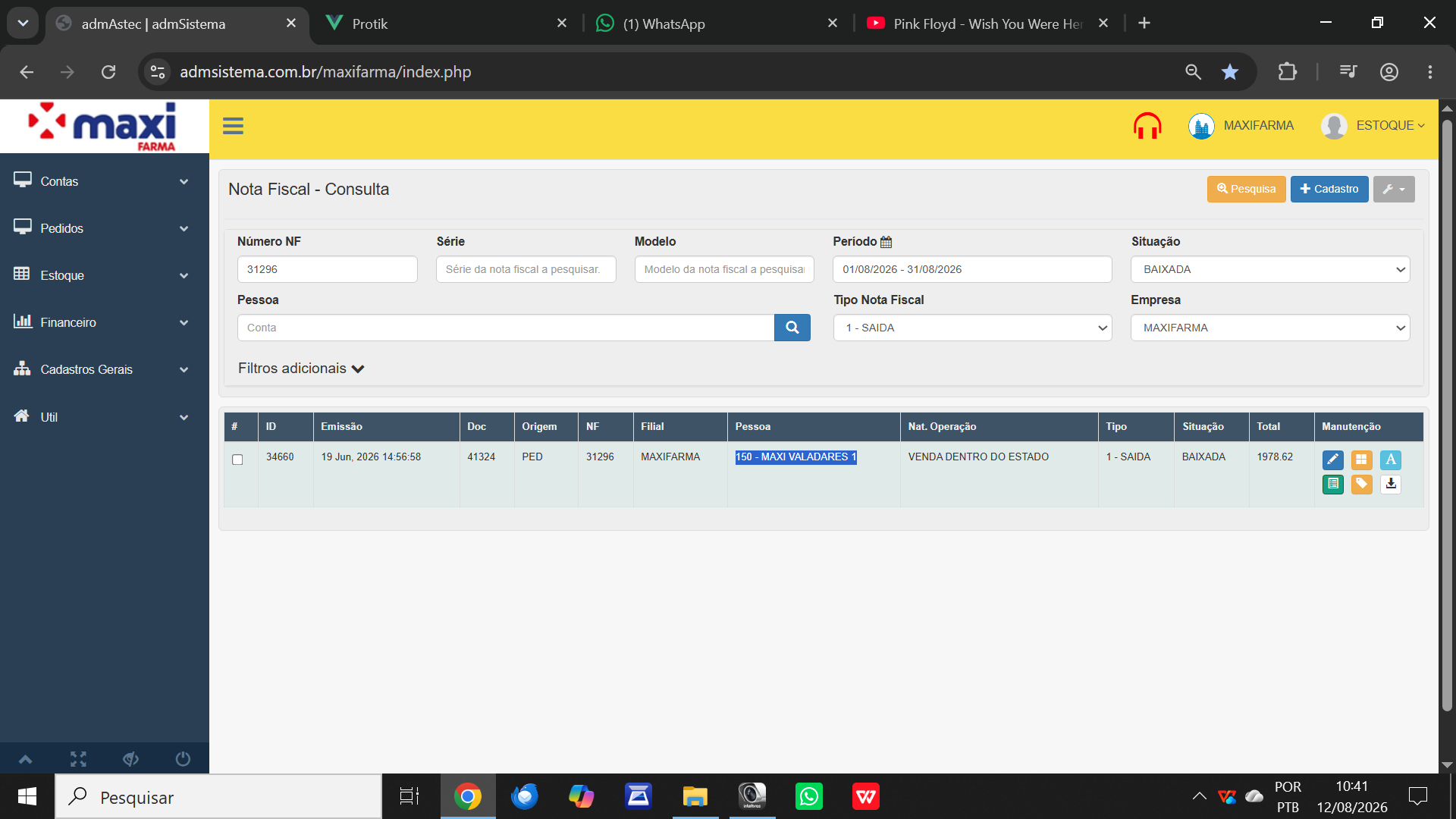Select the checkbox for invoice row 34660
The width and height of the screenshot is (1456, 819).
[x=237, y=460]
